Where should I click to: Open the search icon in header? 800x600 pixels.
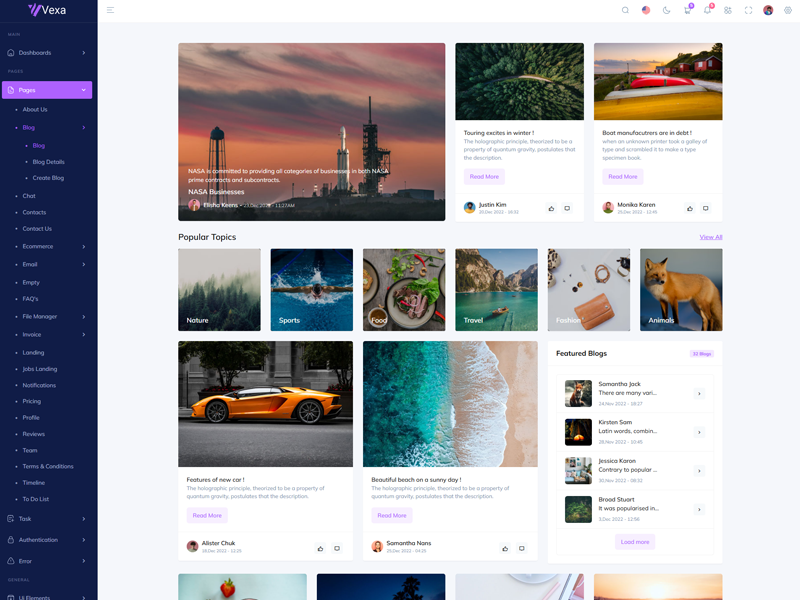[x=626, y=10]
